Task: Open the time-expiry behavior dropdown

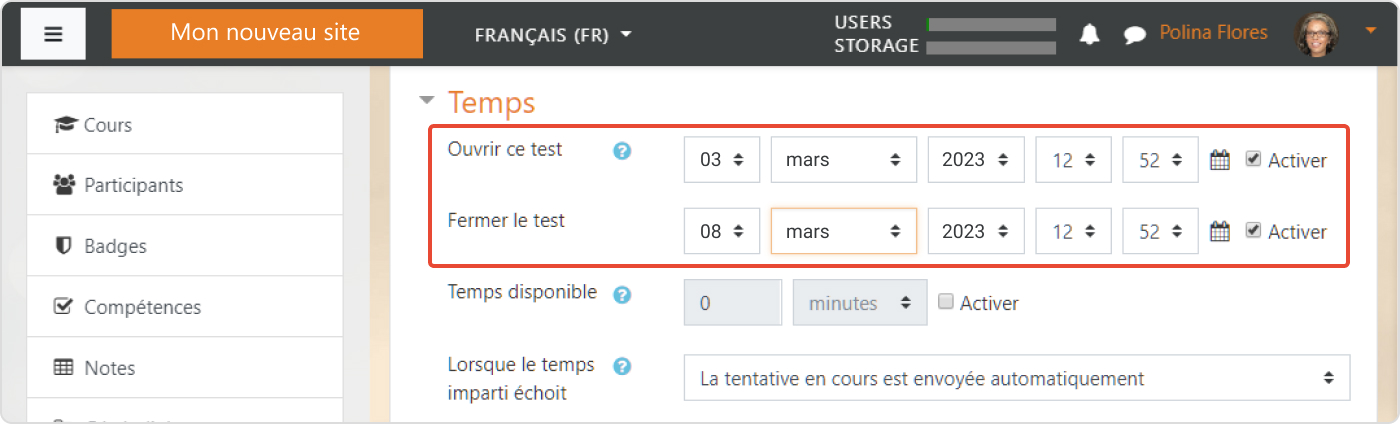Action: point(1017,378)
